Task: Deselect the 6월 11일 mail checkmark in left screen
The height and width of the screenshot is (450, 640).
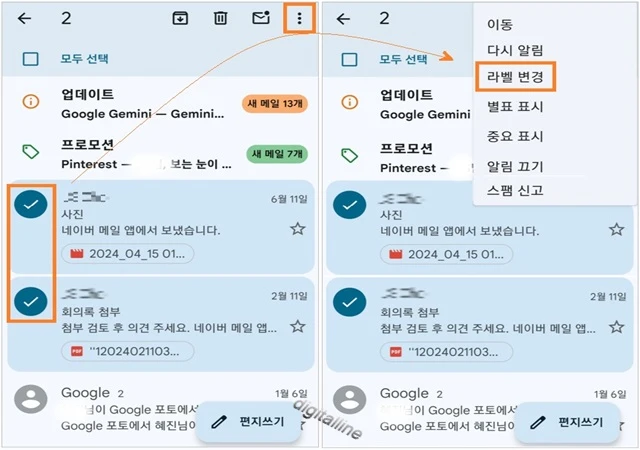Action: point(31,204)
